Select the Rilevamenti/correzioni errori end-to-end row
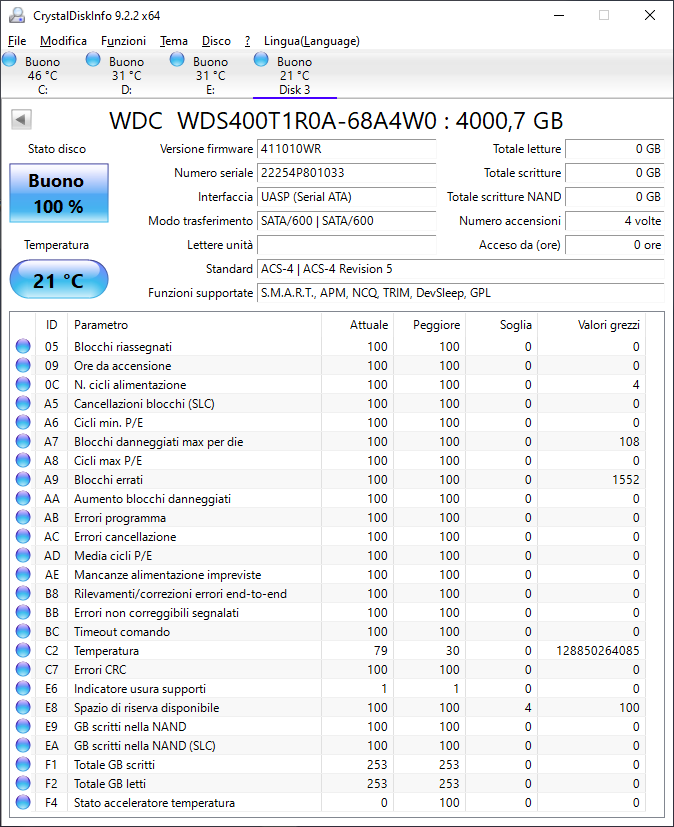The width and height of the screenshot is (674, 827). [328, 593]
